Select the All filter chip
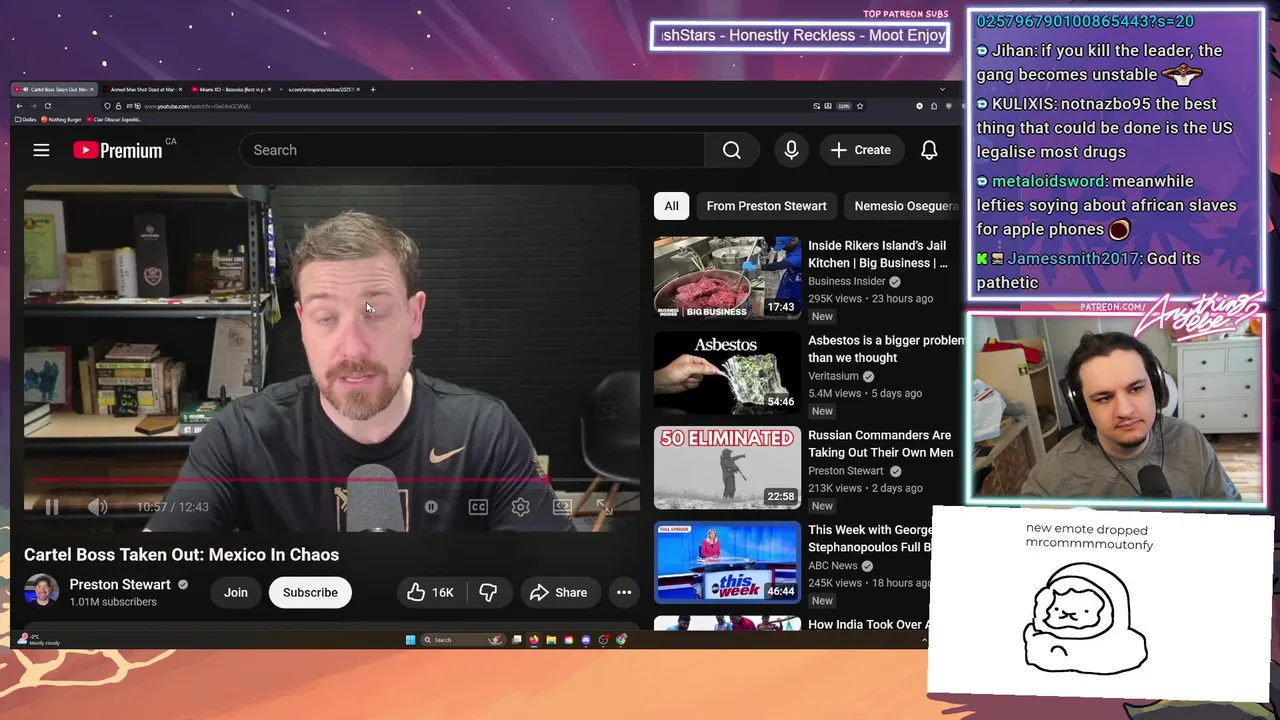This screenshot has height=720, width=1280. 671,206
